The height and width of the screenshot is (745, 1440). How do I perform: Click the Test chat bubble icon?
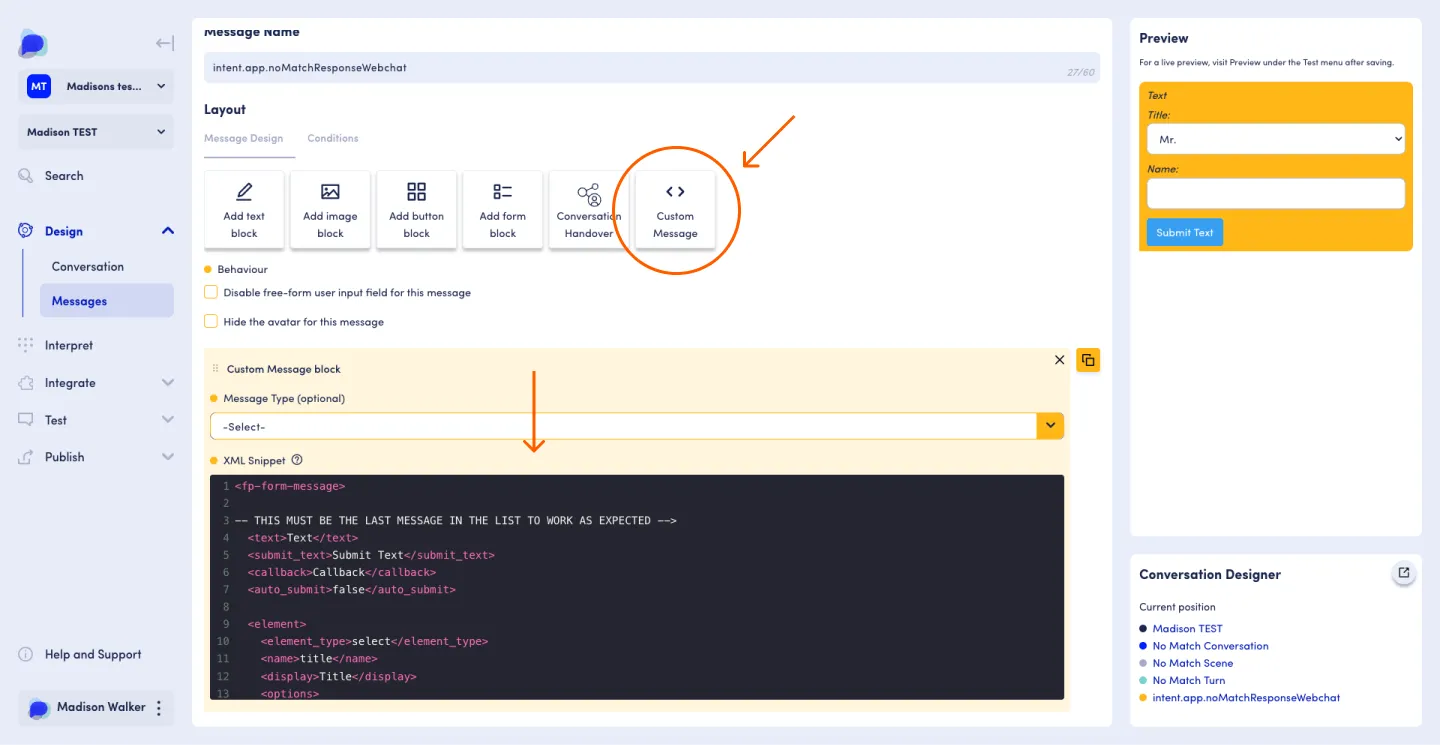[26, 420]
